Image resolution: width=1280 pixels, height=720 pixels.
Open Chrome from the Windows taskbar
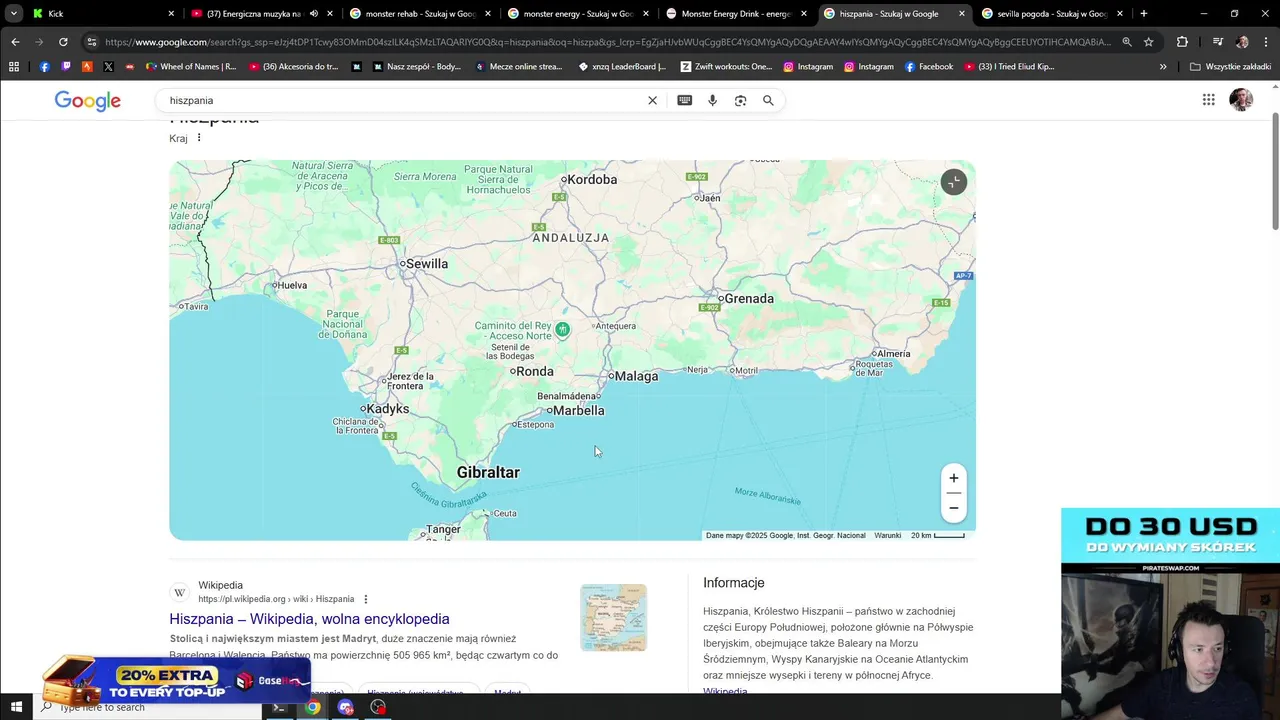(313, 707)
